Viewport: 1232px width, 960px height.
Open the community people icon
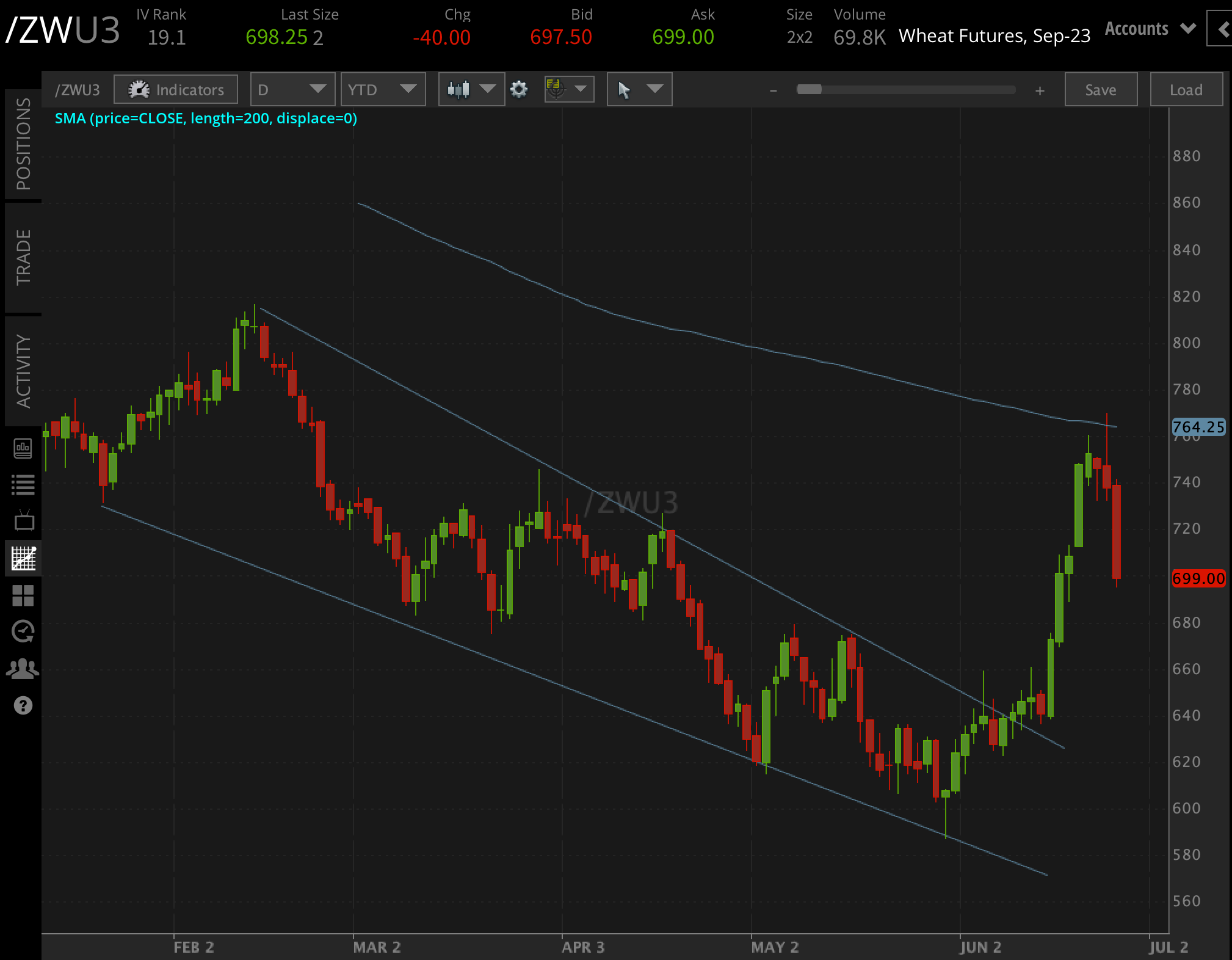pyautogui.click(x=23, y=669)
